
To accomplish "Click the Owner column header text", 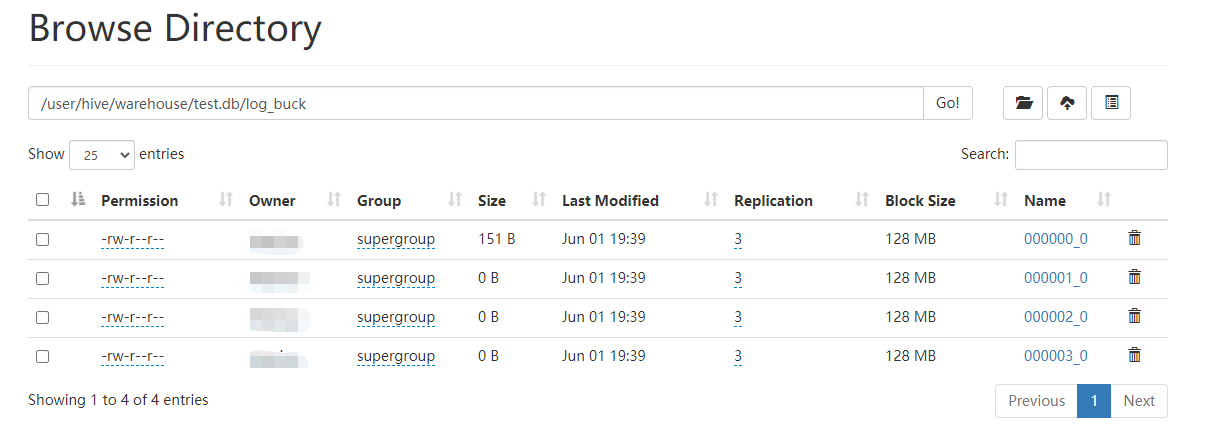I will 272,200.
